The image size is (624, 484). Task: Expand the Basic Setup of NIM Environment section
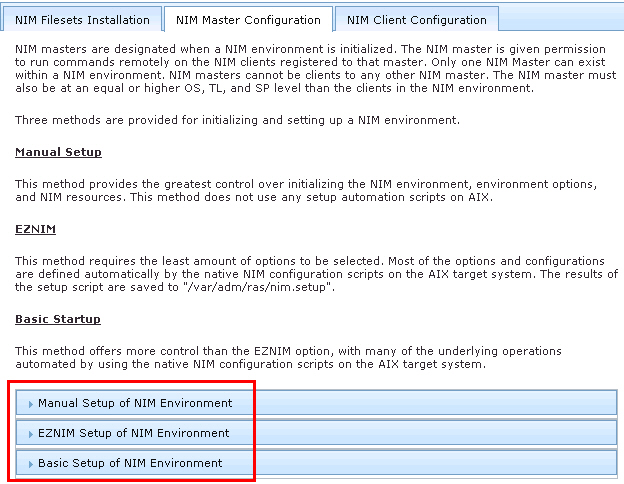click(130, 463)
